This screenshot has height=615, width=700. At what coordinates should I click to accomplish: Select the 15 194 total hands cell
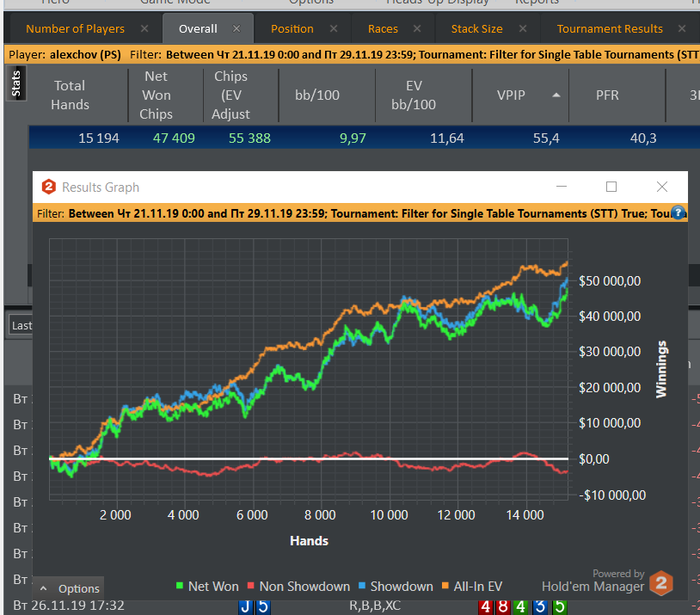[x=99, y=138]
